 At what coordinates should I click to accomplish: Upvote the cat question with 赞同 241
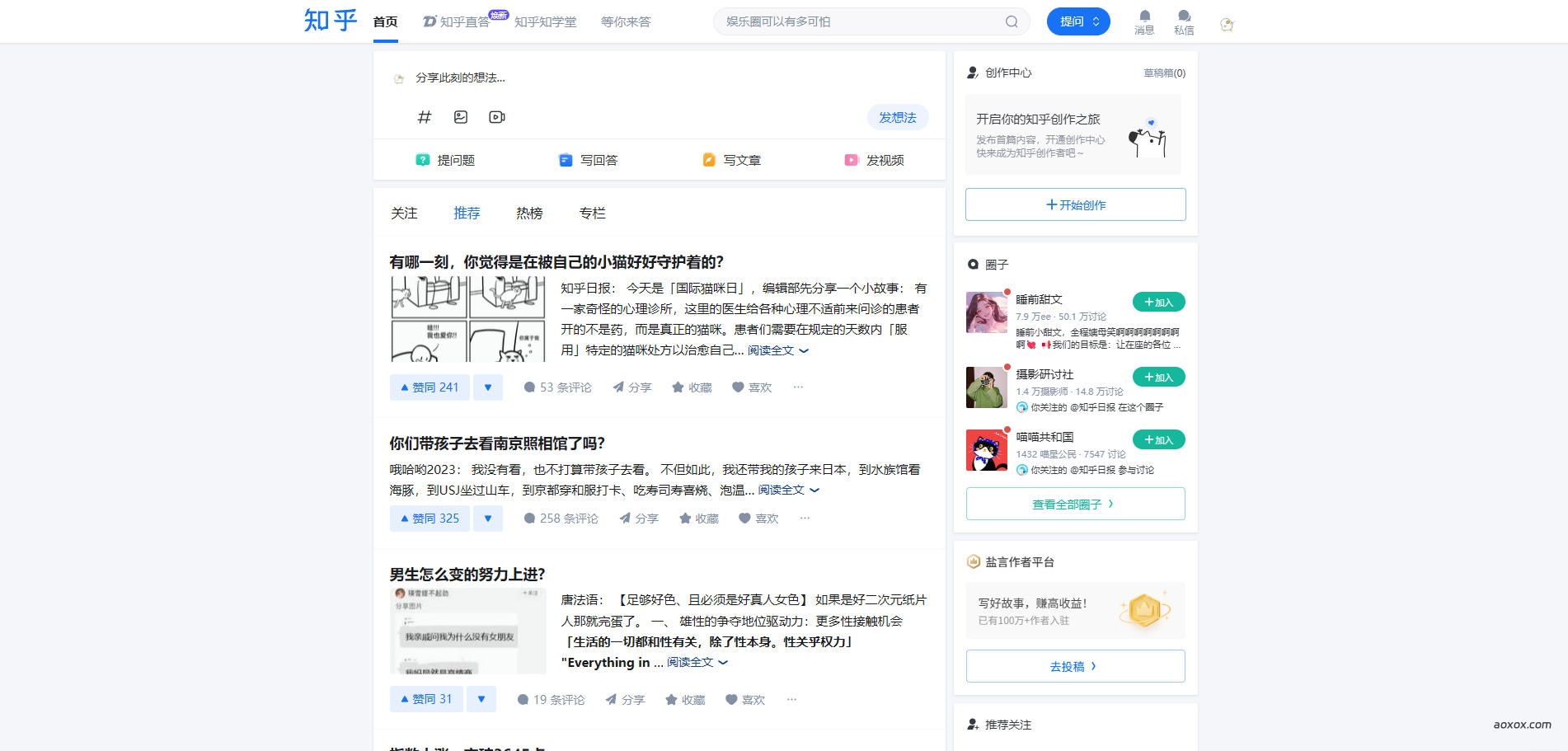coord(429,387)
